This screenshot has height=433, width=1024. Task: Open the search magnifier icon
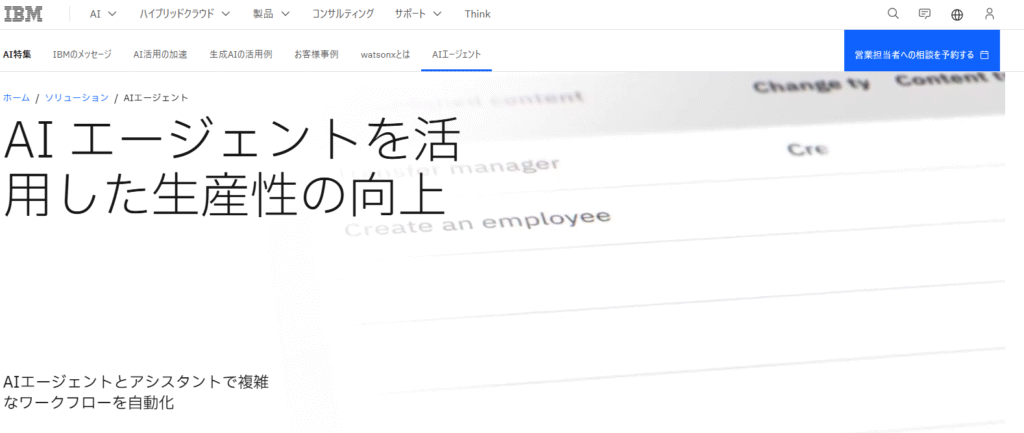pyautogui.click(x=893, y=14)
